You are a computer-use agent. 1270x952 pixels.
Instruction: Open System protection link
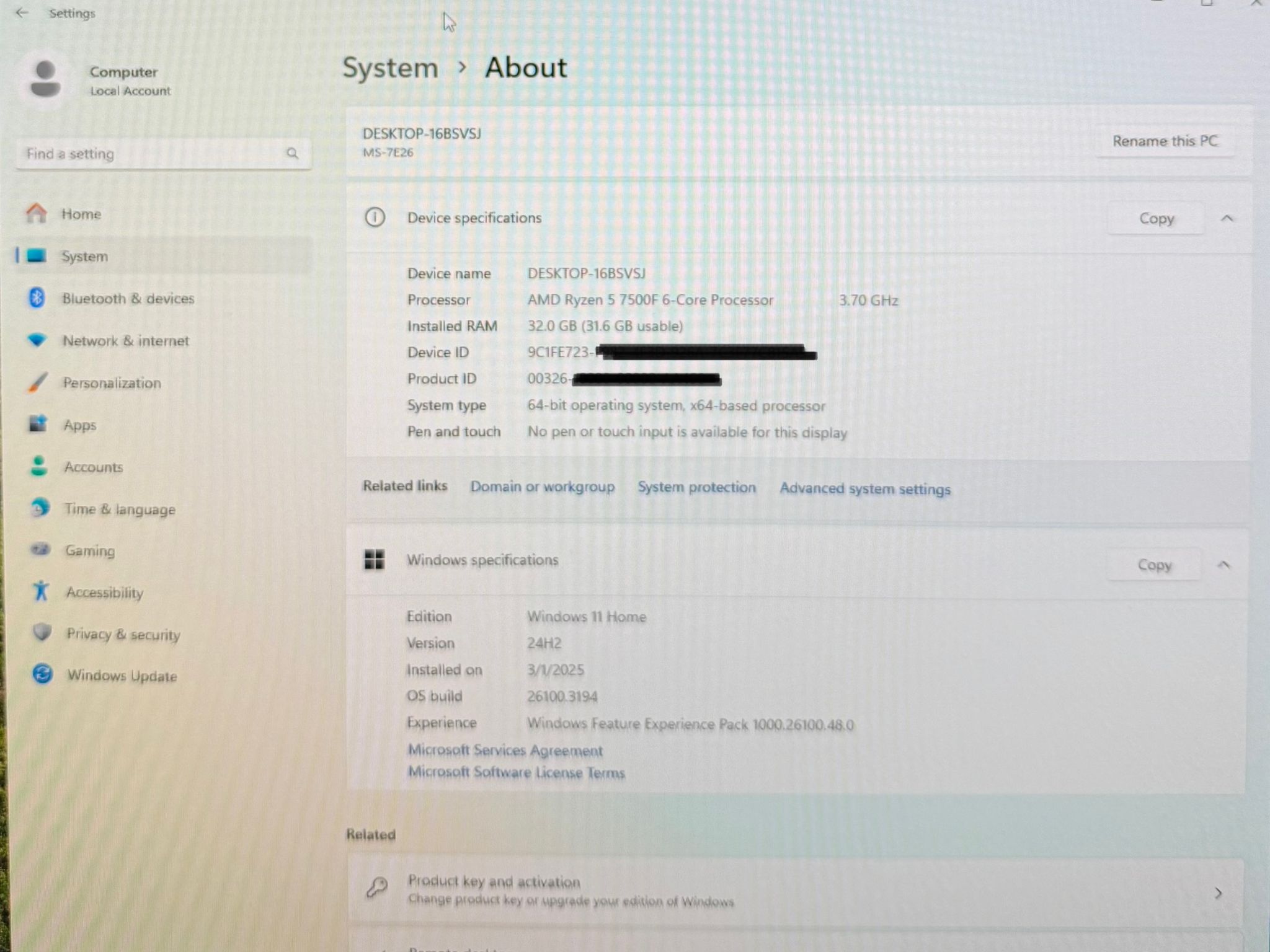[x=696, y=487]
